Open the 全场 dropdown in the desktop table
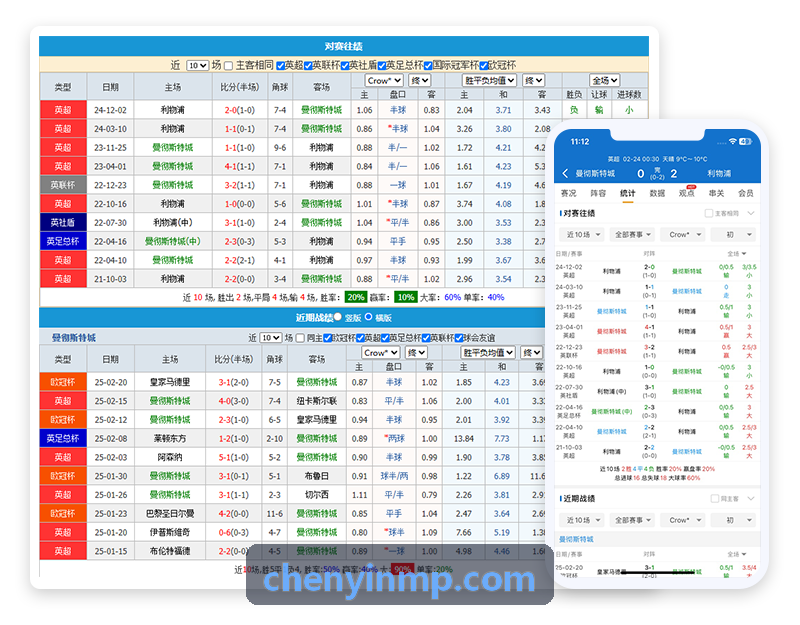 pyautogui.click(x=605, y=81)
